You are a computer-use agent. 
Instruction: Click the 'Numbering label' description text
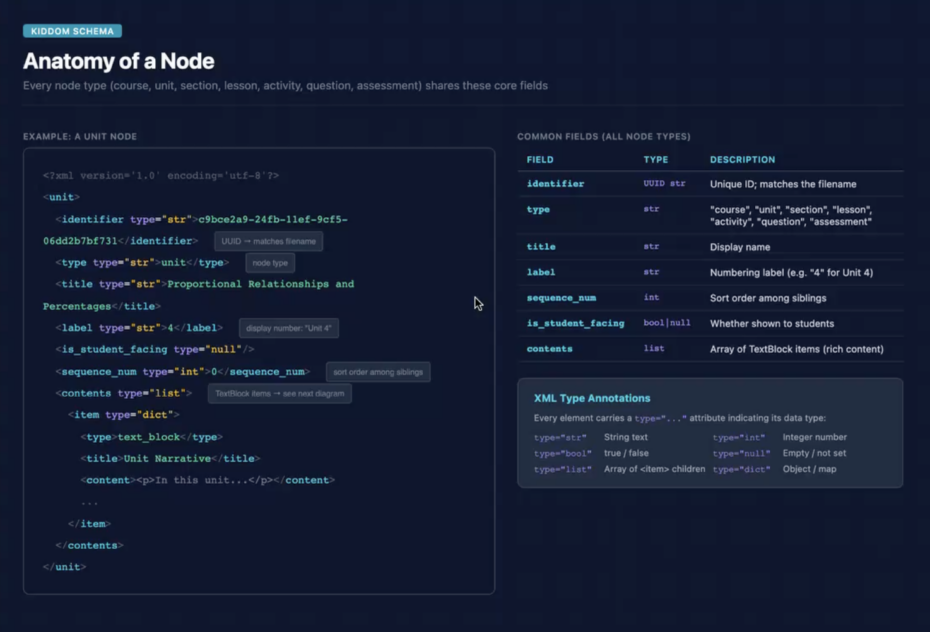[791, 272]
